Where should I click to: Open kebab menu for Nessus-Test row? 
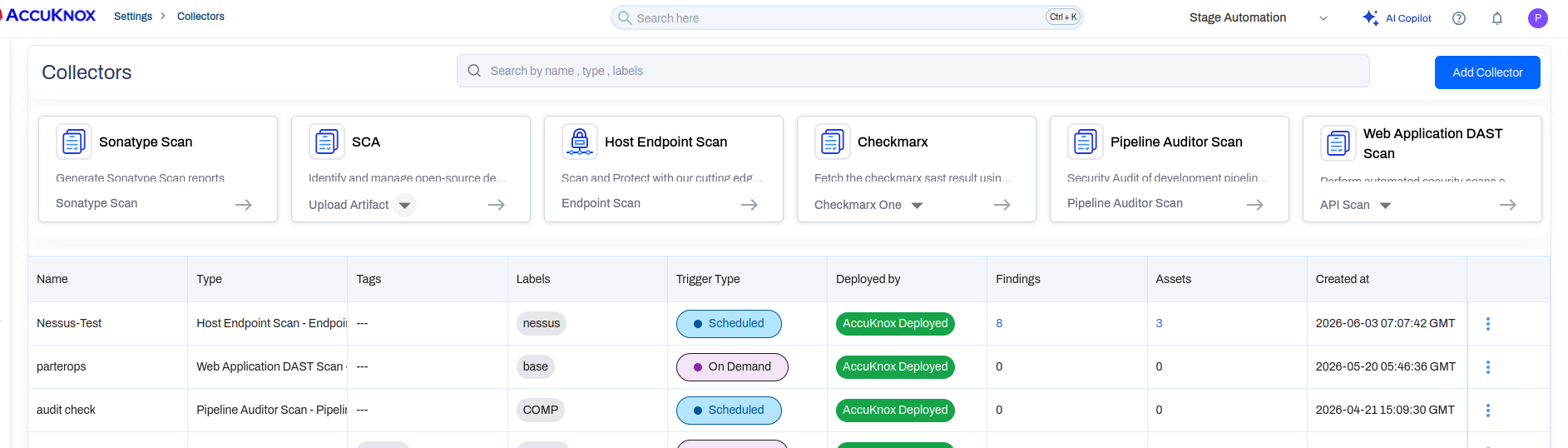(x=1488, y=324)
